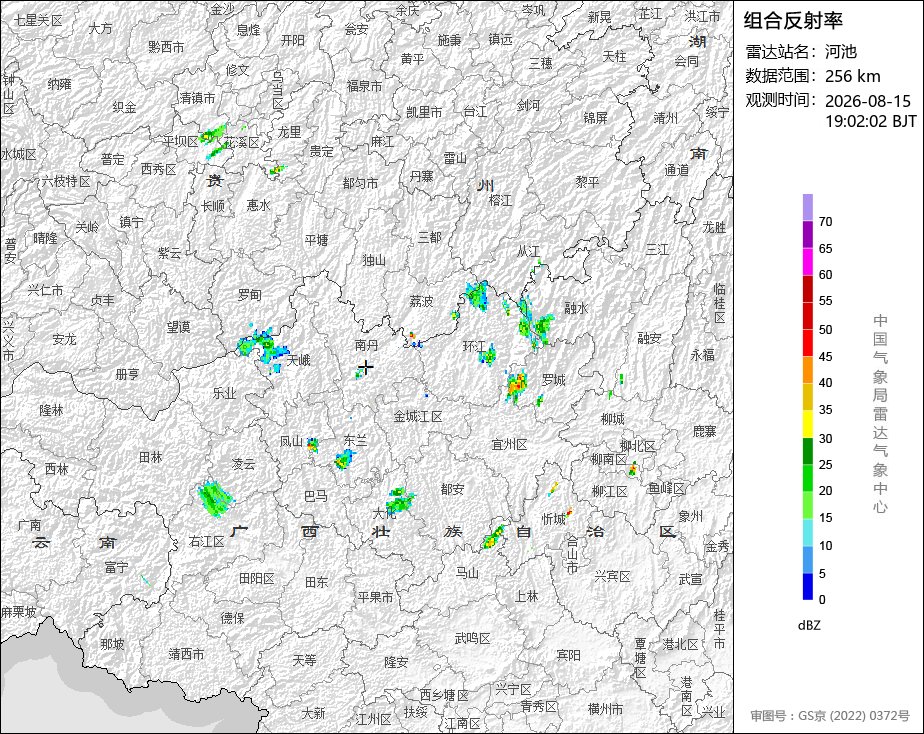
Task: Click the 审图号 GS京 (2022) 0372号 text
Action: pyautogui.click(x=830, y=716)
